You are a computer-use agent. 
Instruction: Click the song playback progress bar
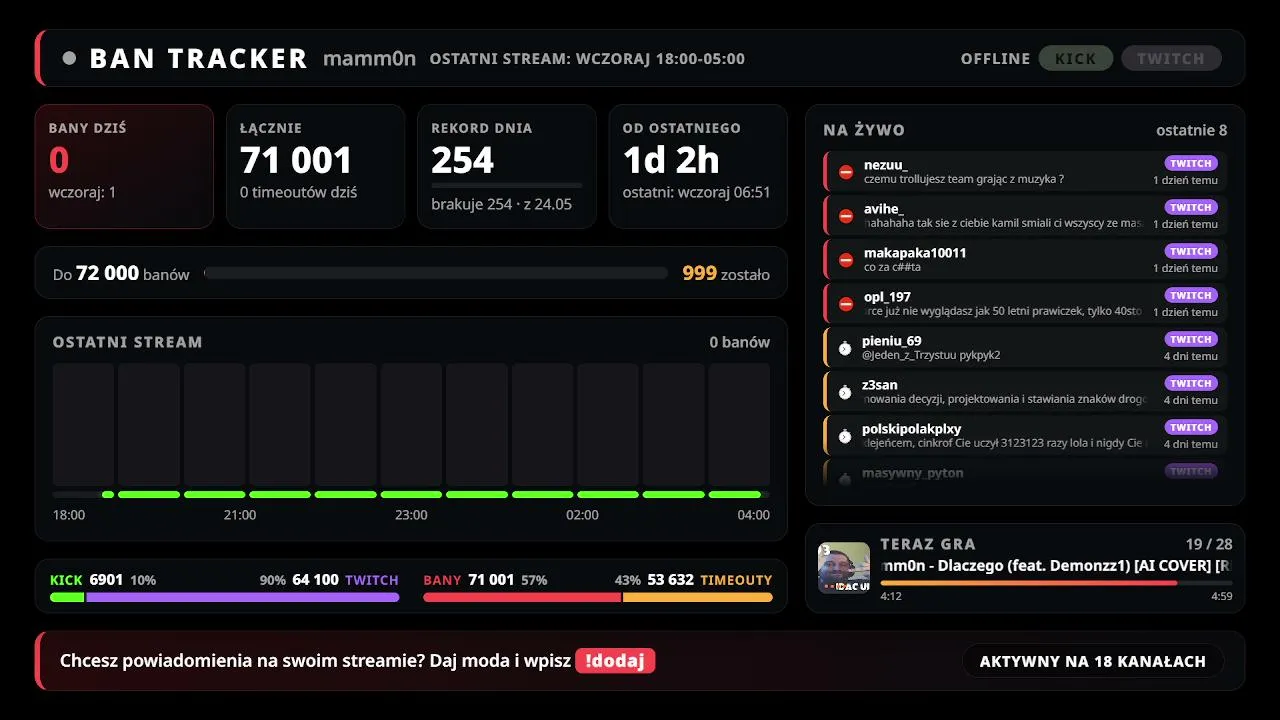pos(1056,583)
